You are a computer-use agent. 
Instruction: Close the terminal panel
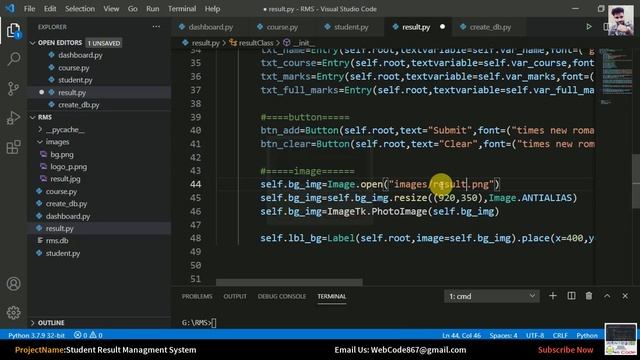click(x=625, y=296)
